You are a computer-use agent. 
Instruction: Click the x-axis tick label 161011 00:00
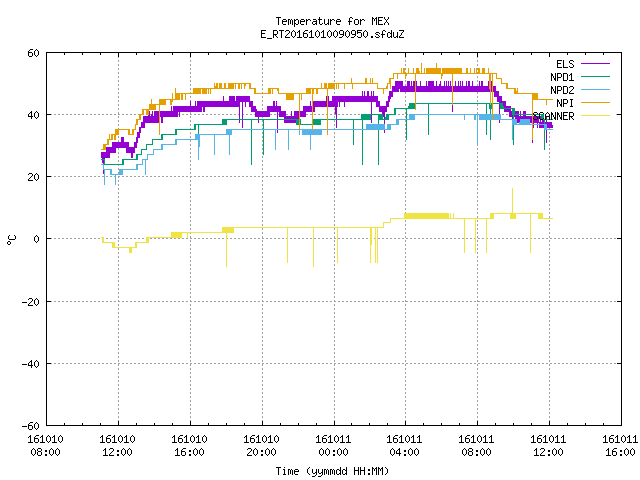333,446
